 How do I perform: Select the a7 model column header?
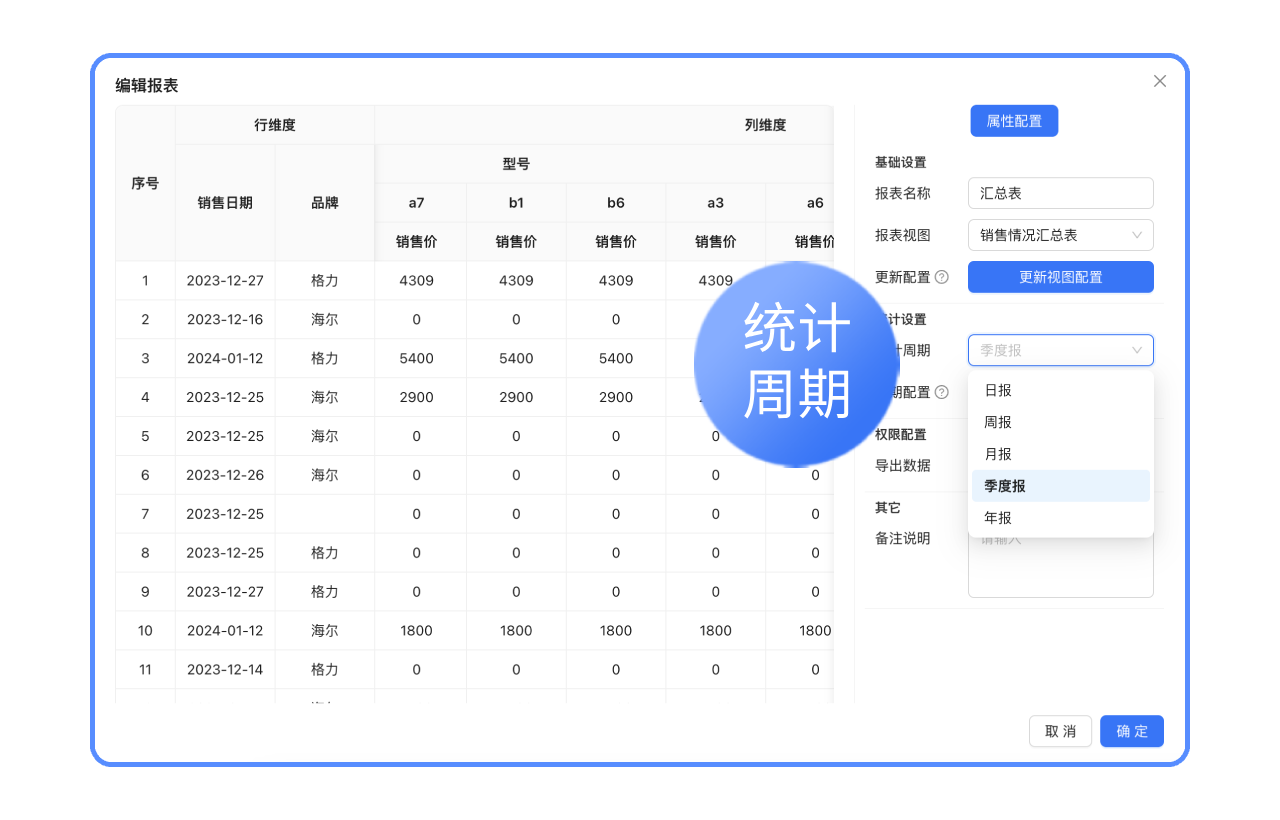pyautogui.click(x=416, y=203)
